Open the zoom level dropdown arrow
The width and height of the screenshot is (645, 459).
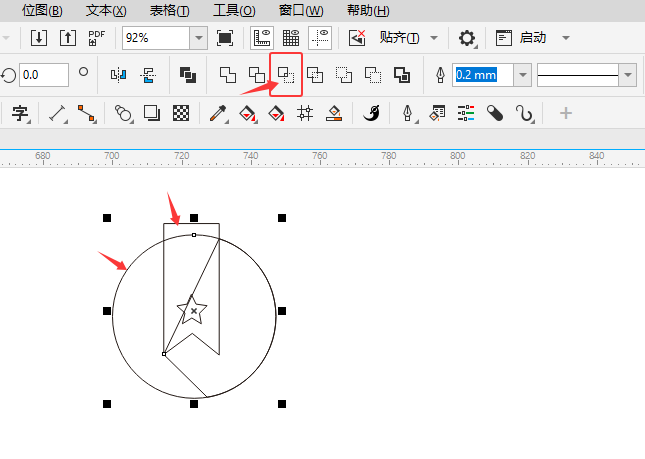coord(199,38)
